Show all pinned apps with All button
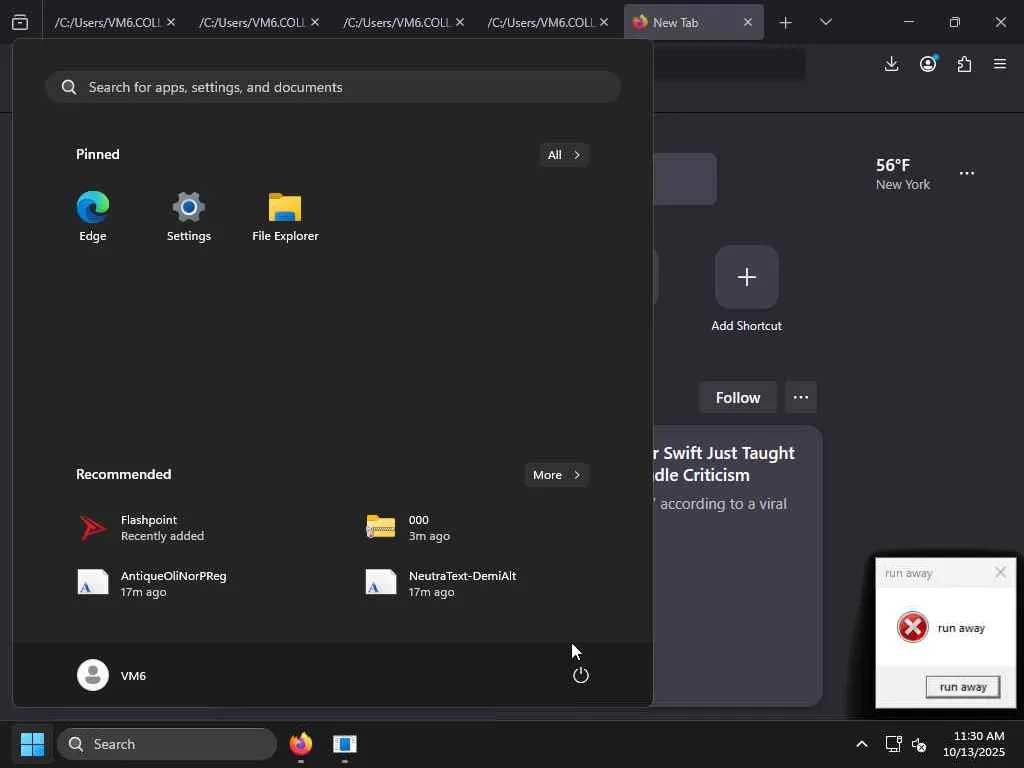Viewport: 1024px width, 768px height. tap(564, 155)
